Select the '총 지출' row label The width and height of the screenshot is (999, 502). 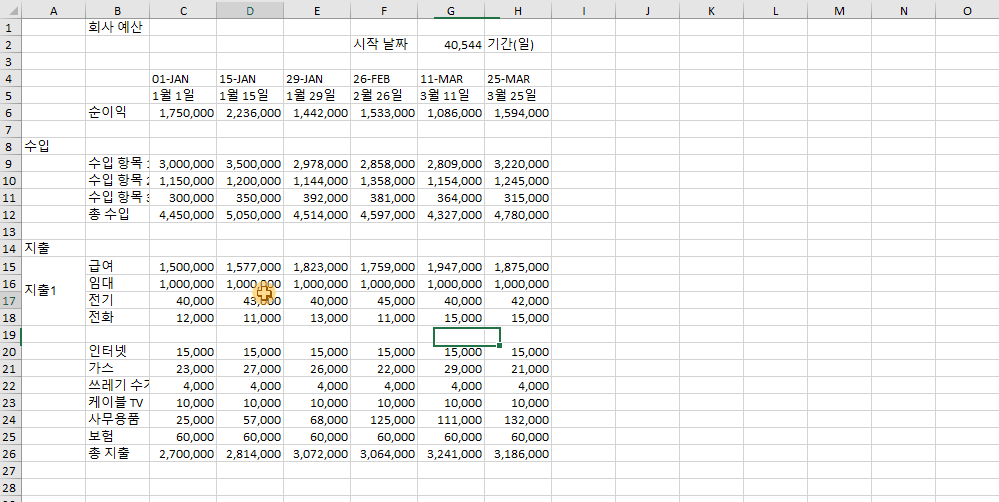click(x=118, y=454)
